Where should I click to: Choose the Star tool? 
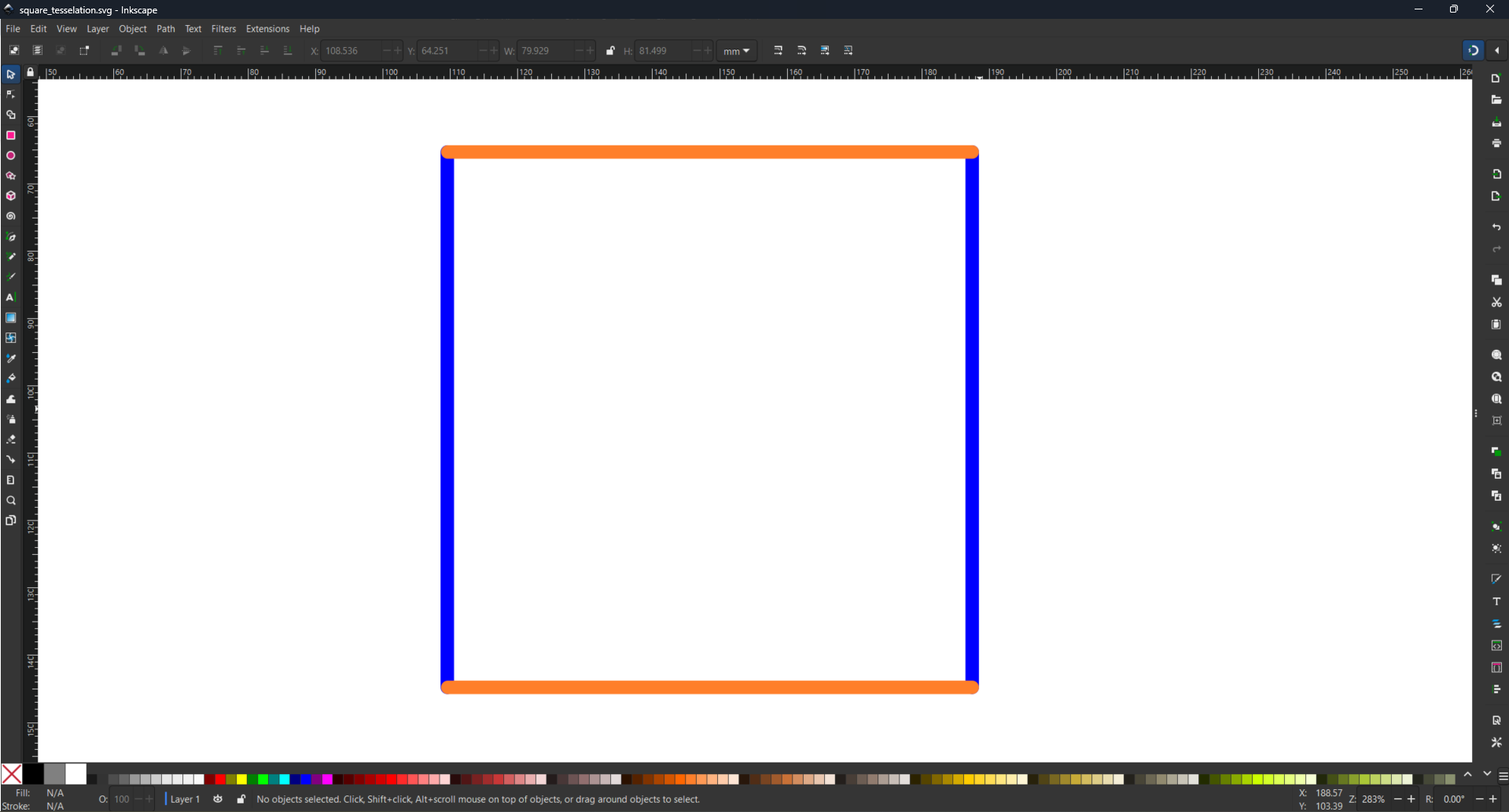11,175
